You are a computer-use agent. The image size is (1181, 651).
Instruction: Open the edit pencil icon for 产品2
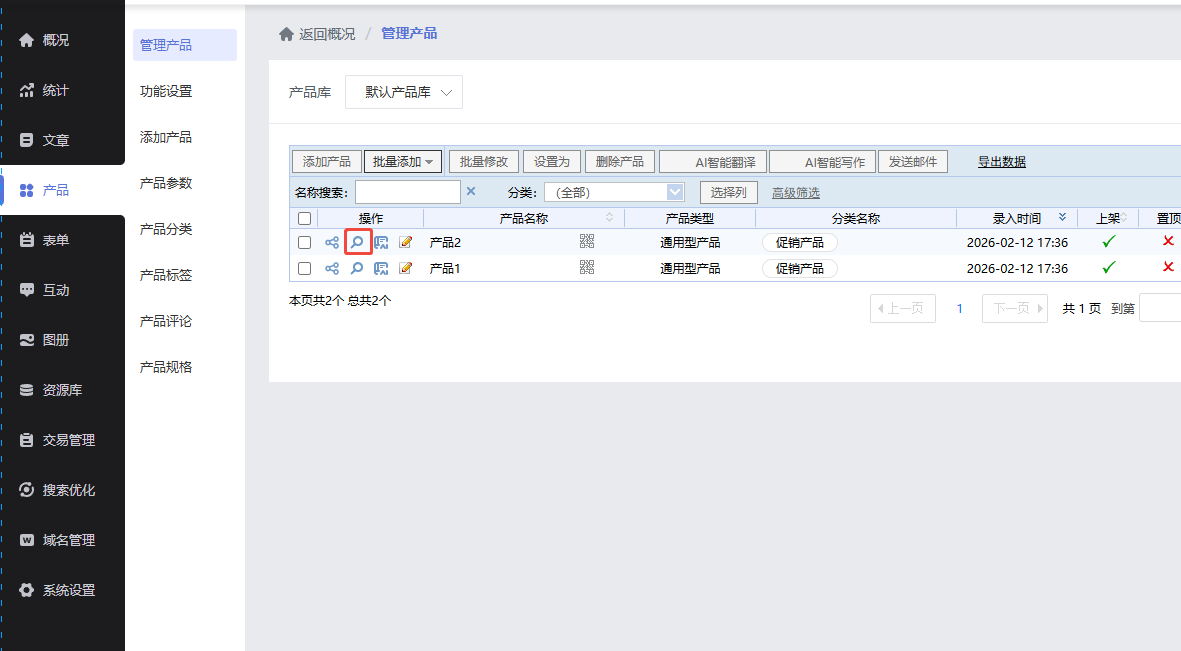click(406, 242)
